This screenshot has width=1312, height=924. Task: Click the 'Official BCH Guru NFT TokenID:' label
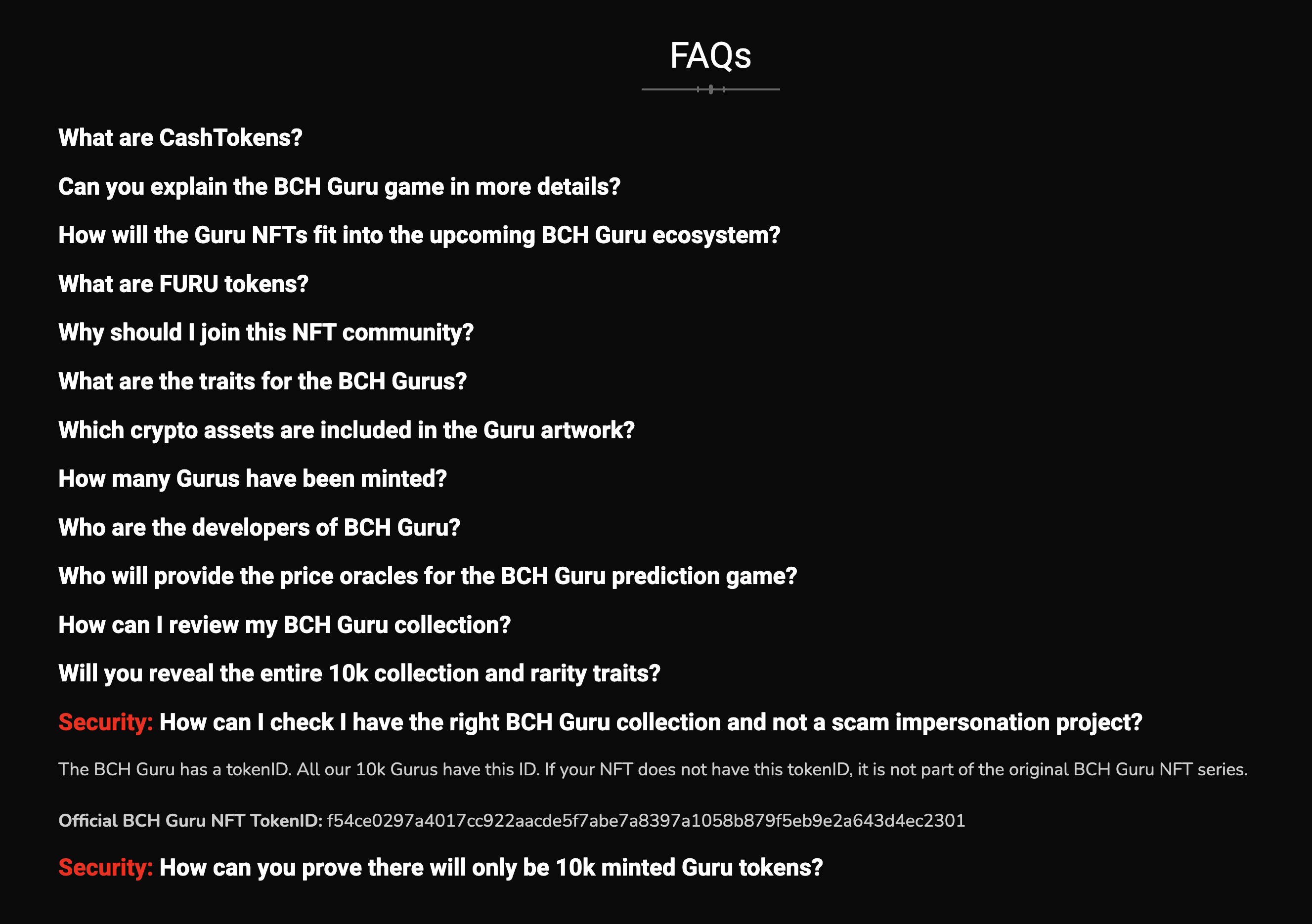[x=190, y=821]
